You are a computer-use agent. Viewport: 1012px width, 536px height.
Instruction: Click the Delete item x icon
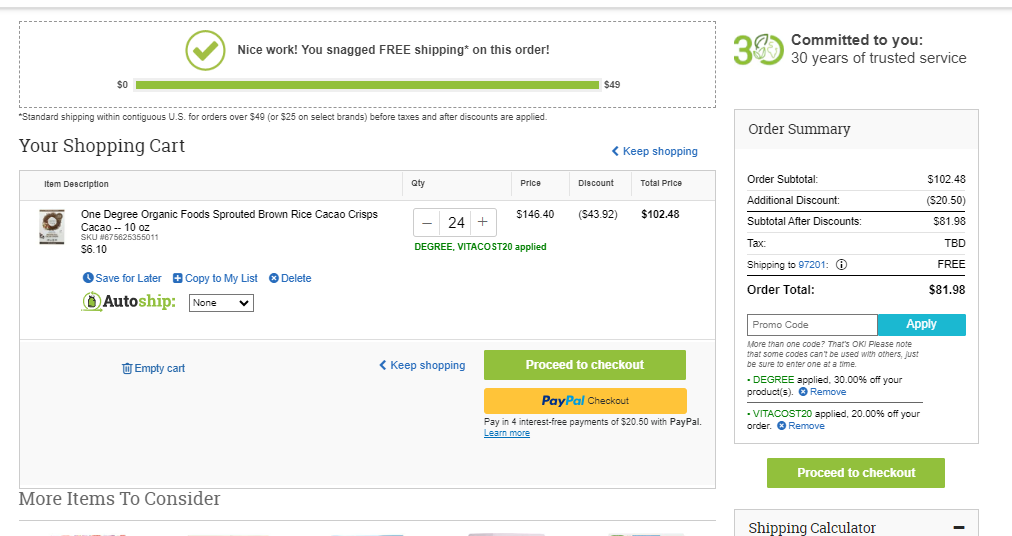274,278
